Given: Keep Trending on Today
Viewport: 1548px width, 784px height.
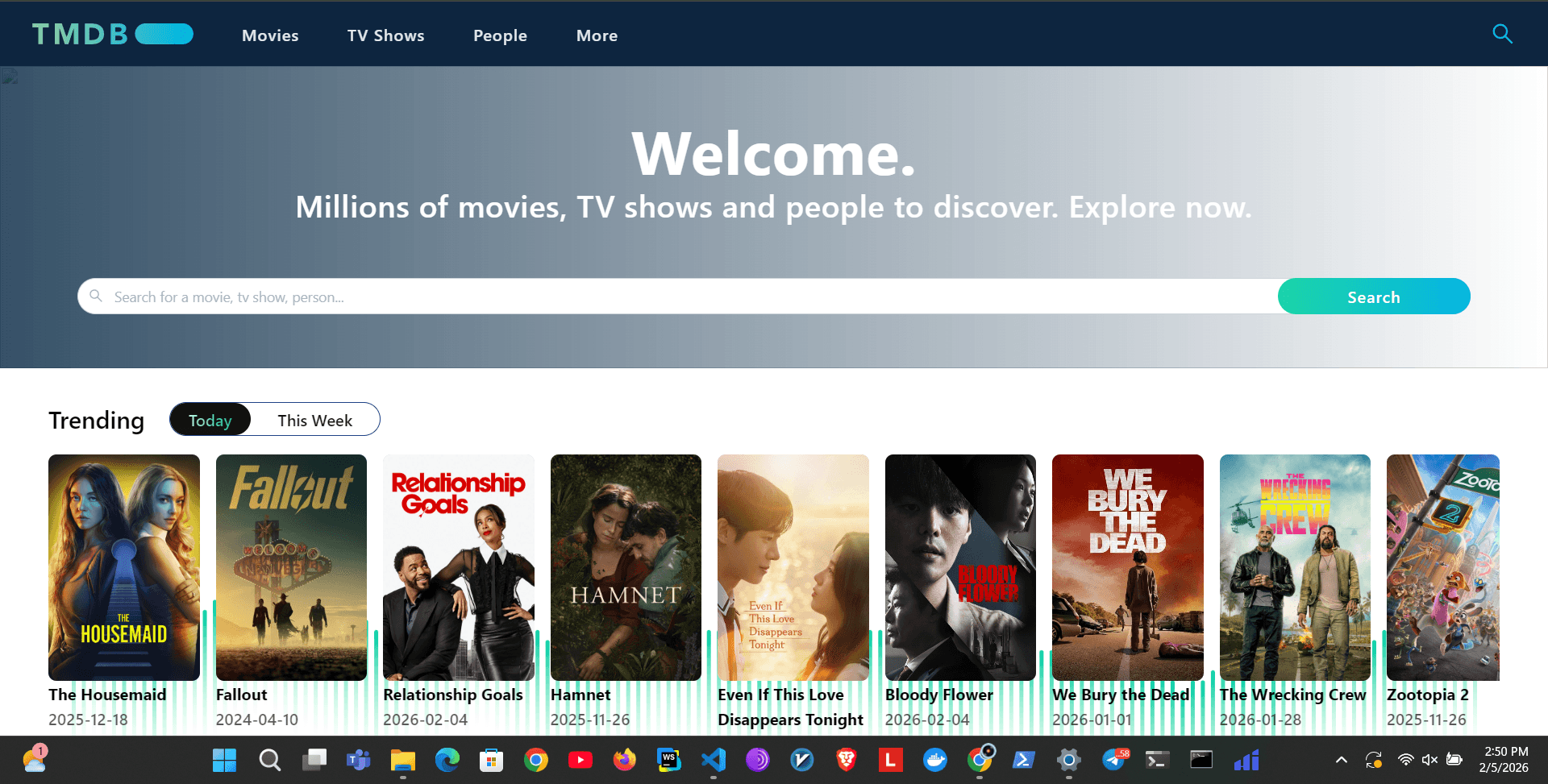Looking at the screenshot, I should [x=210, y=419].
